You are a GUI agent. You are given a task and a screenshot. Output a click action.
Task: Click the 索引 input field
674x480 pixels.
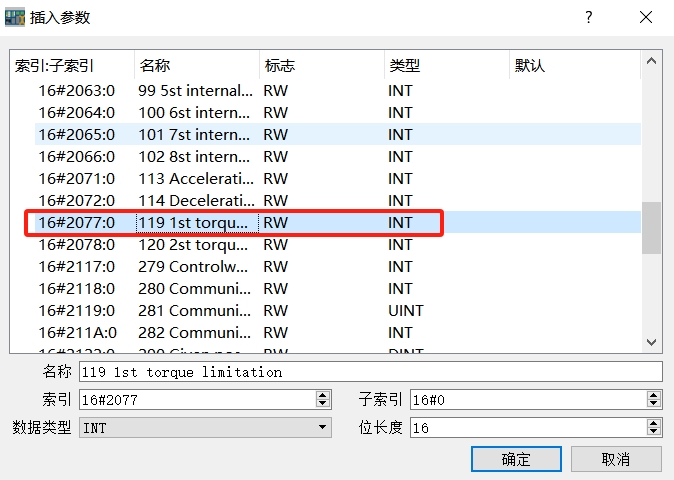tap(196, 400)
